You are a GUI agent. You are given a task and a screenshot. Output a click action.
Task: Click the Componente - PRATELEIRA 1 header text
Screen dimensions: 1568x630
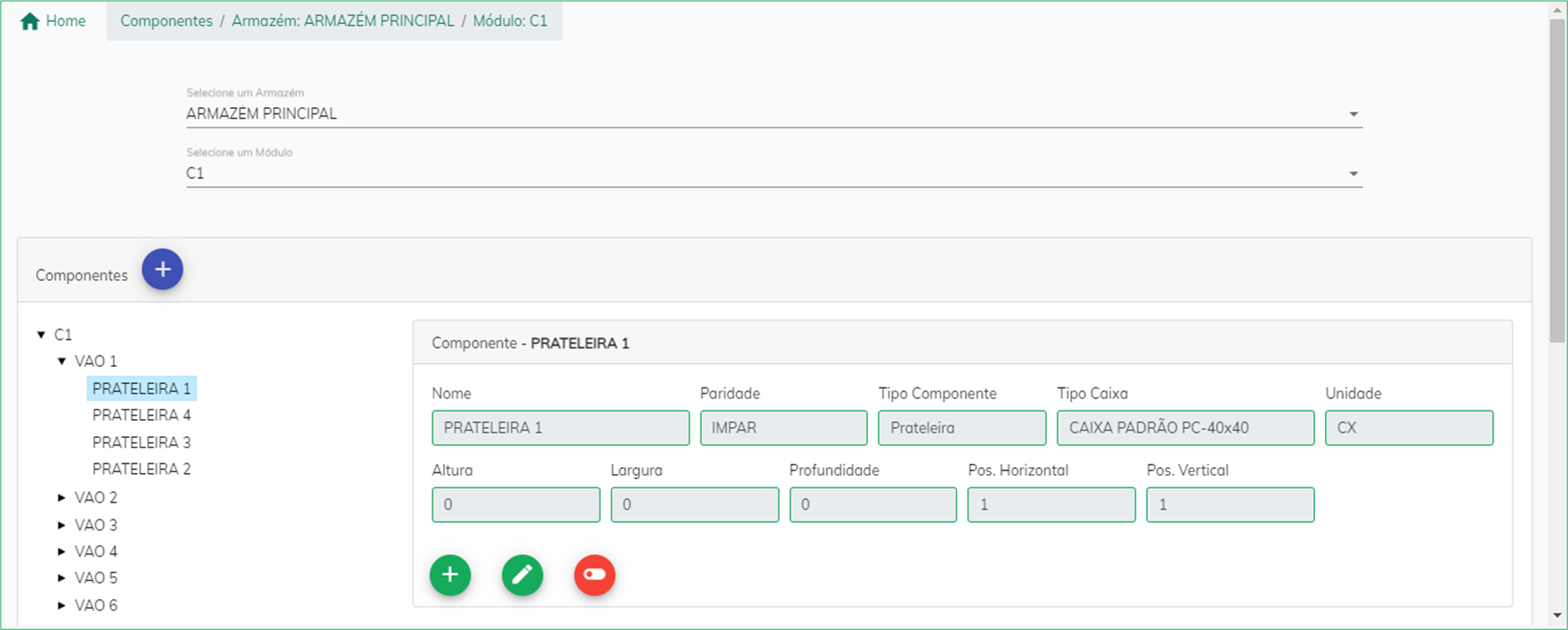[x=530, y=343]
